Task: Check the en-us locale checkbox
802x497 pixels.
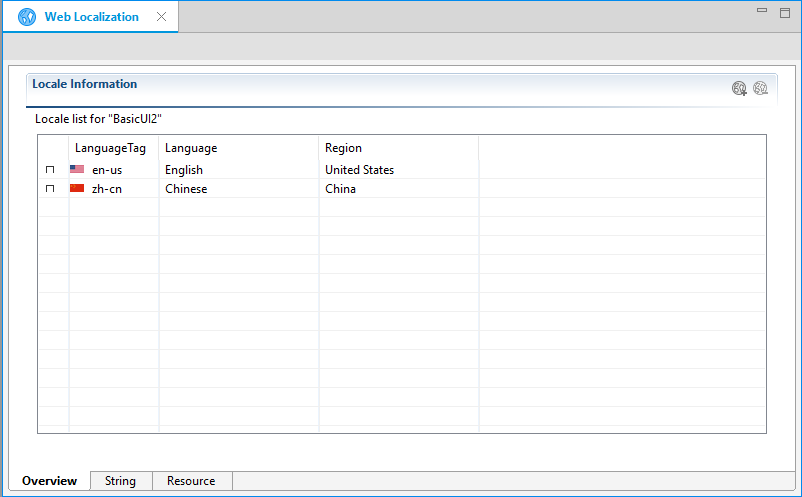Action: (50, 170)
